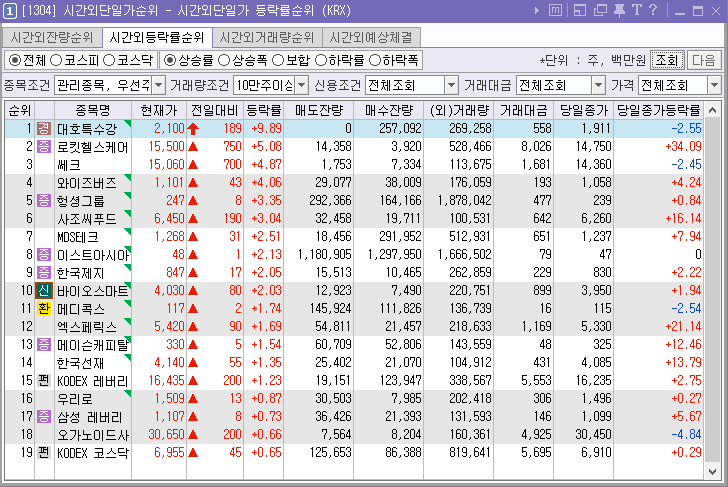Open help with the question mark icon
Image resolution: width=728 pixels, height=487 pixels.
click(653, 10)
